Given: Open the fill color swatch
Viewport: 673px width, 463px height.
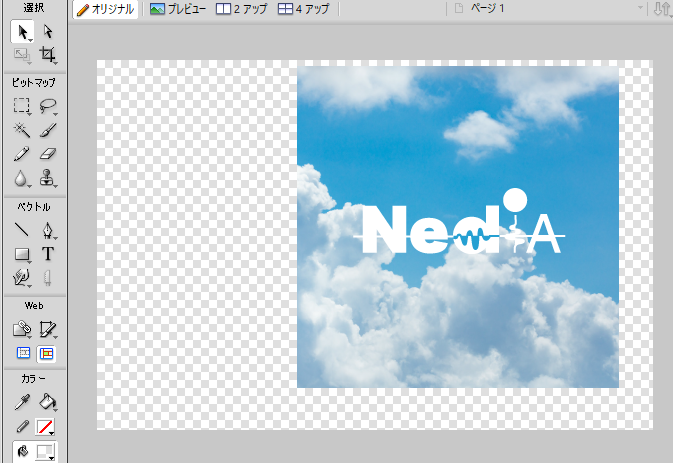Looking at the screenshot, I should coord(45,452).
